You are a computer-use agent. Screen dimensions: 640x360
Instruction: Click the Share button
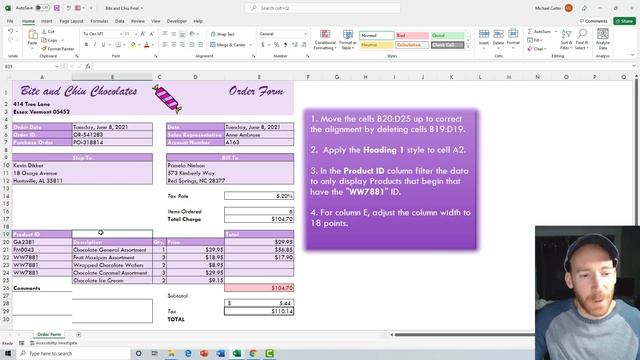pos(624,21)
